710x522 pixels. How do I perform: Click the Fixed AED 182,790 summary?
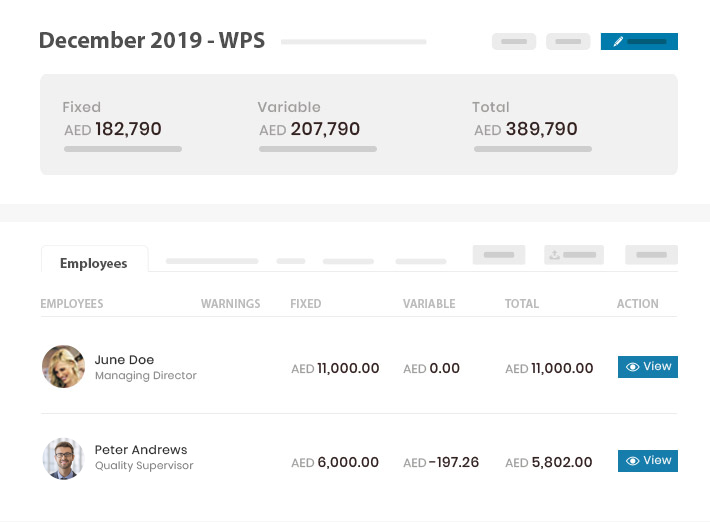(x=122, y=125)
